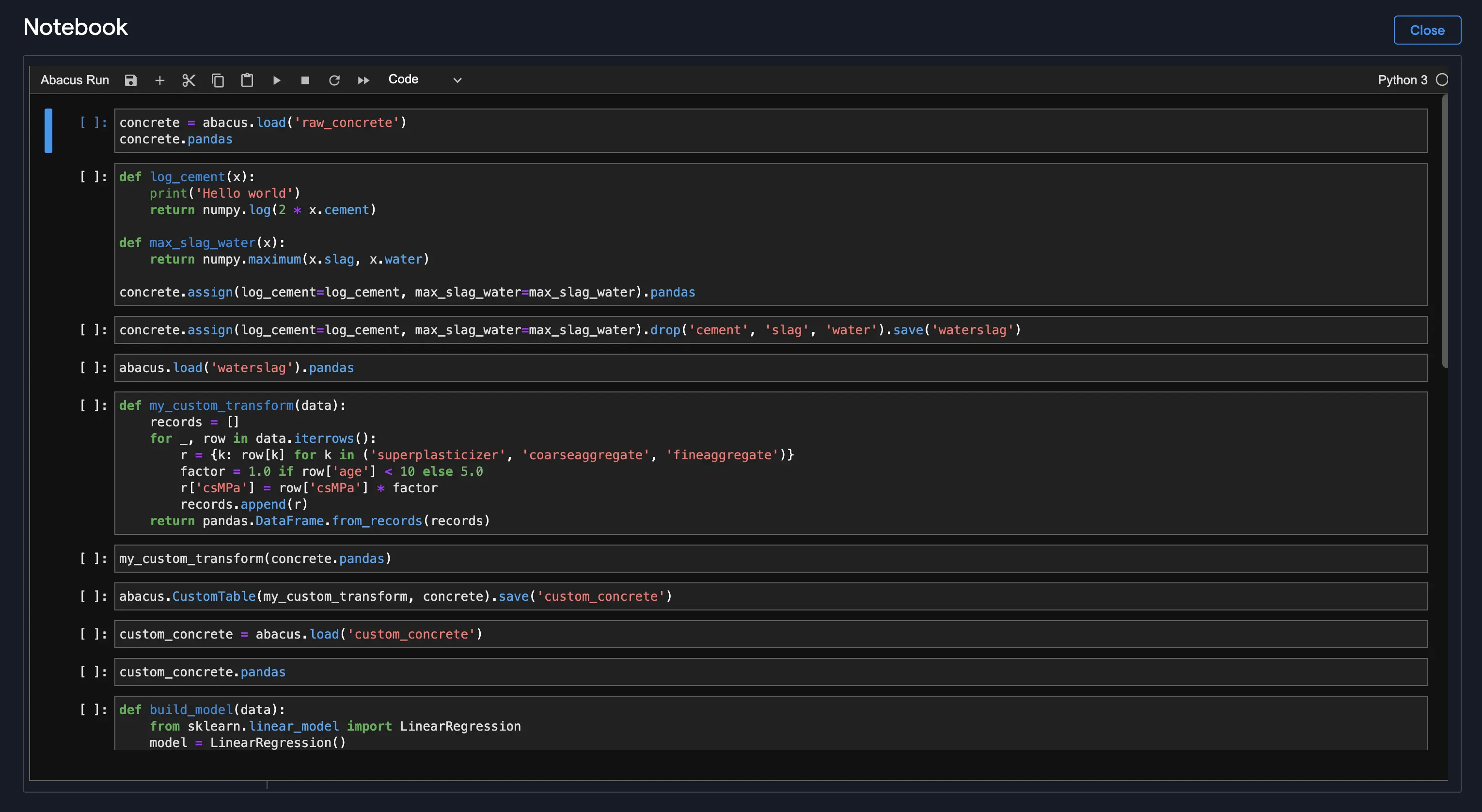1482x812 pixels.
Task: Cut selected cell with scissors icon
Action: [189, 80]
